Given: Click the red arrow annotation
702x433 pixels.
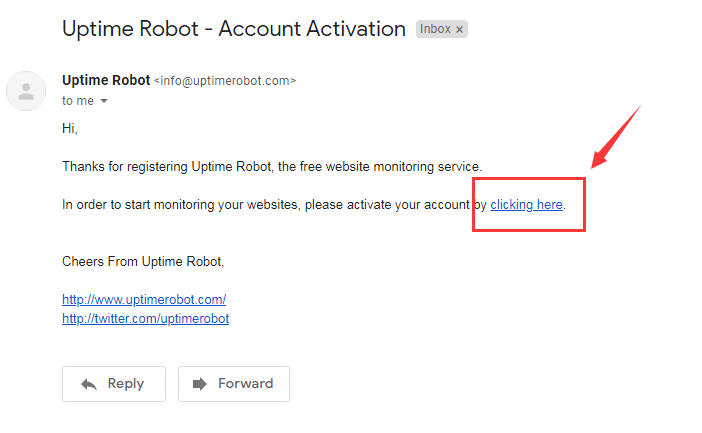Looking at the screenshot, I should point(615,138).
